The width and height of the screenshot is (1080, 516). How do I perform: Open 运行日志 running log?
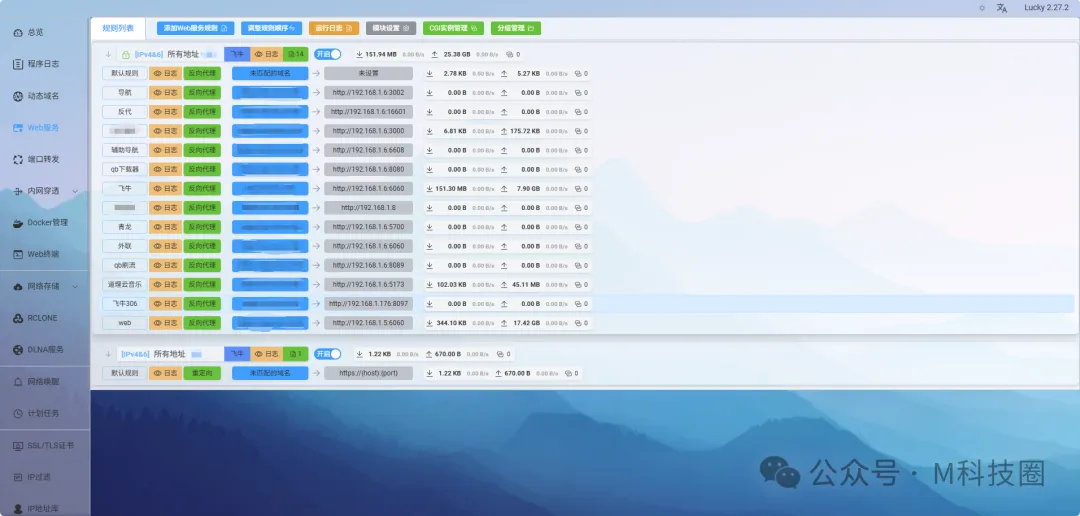click(x=334, y=28)
